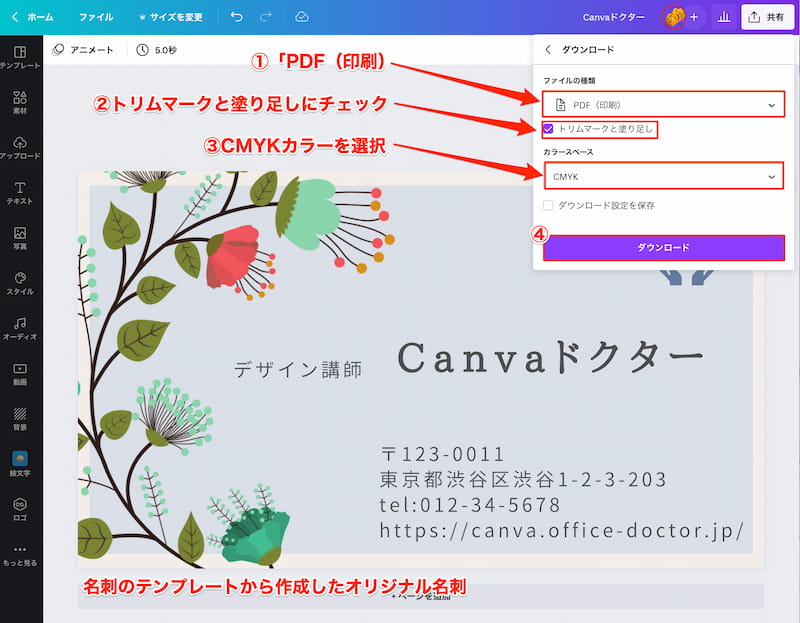Image resolution: width=800 pixels, height=623 pixels.
Task: Click the アニメート animate button
Action: click(x=83, y=49)
